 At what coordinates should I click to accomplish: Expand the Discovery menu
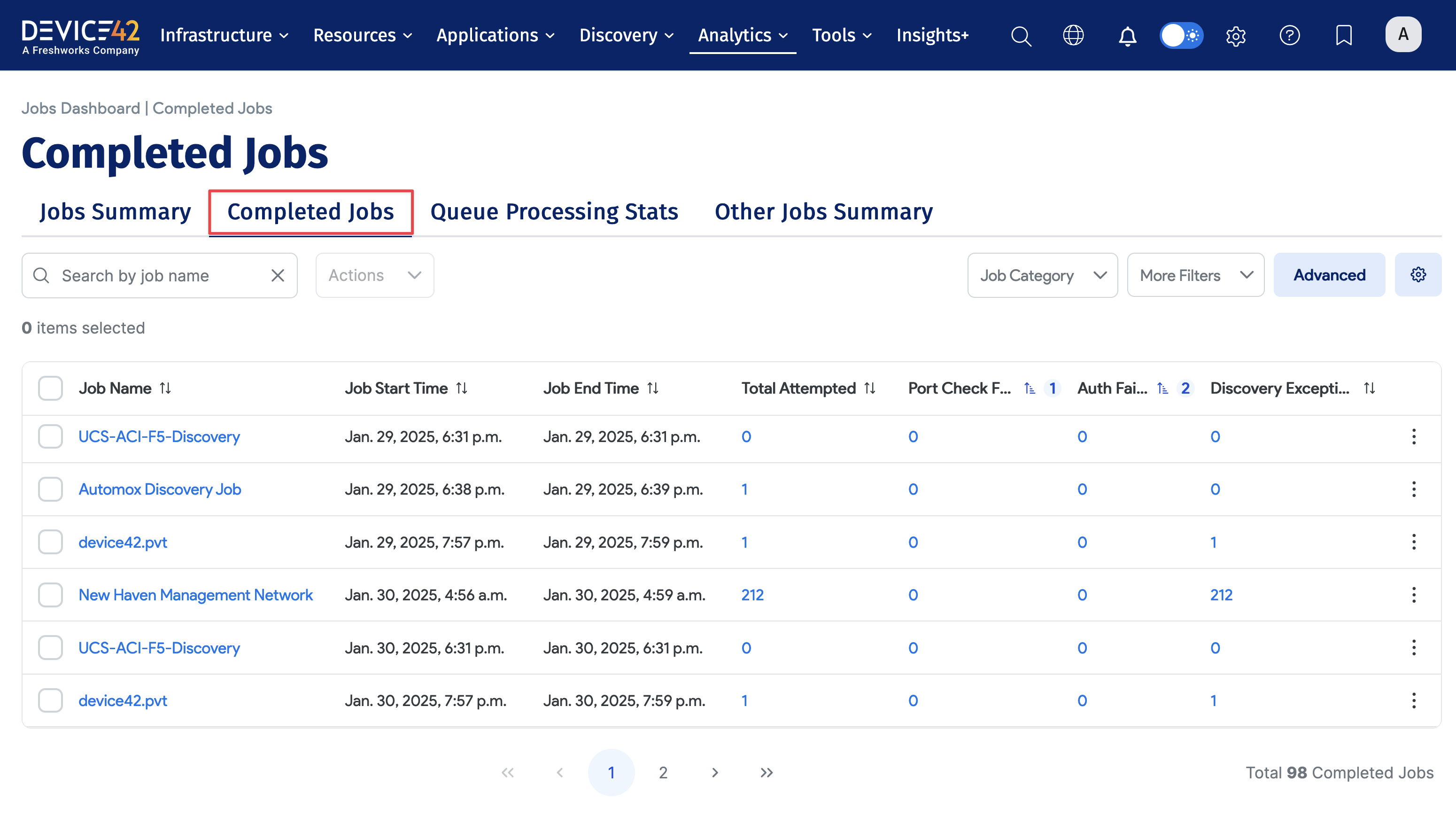pos(626,35)
